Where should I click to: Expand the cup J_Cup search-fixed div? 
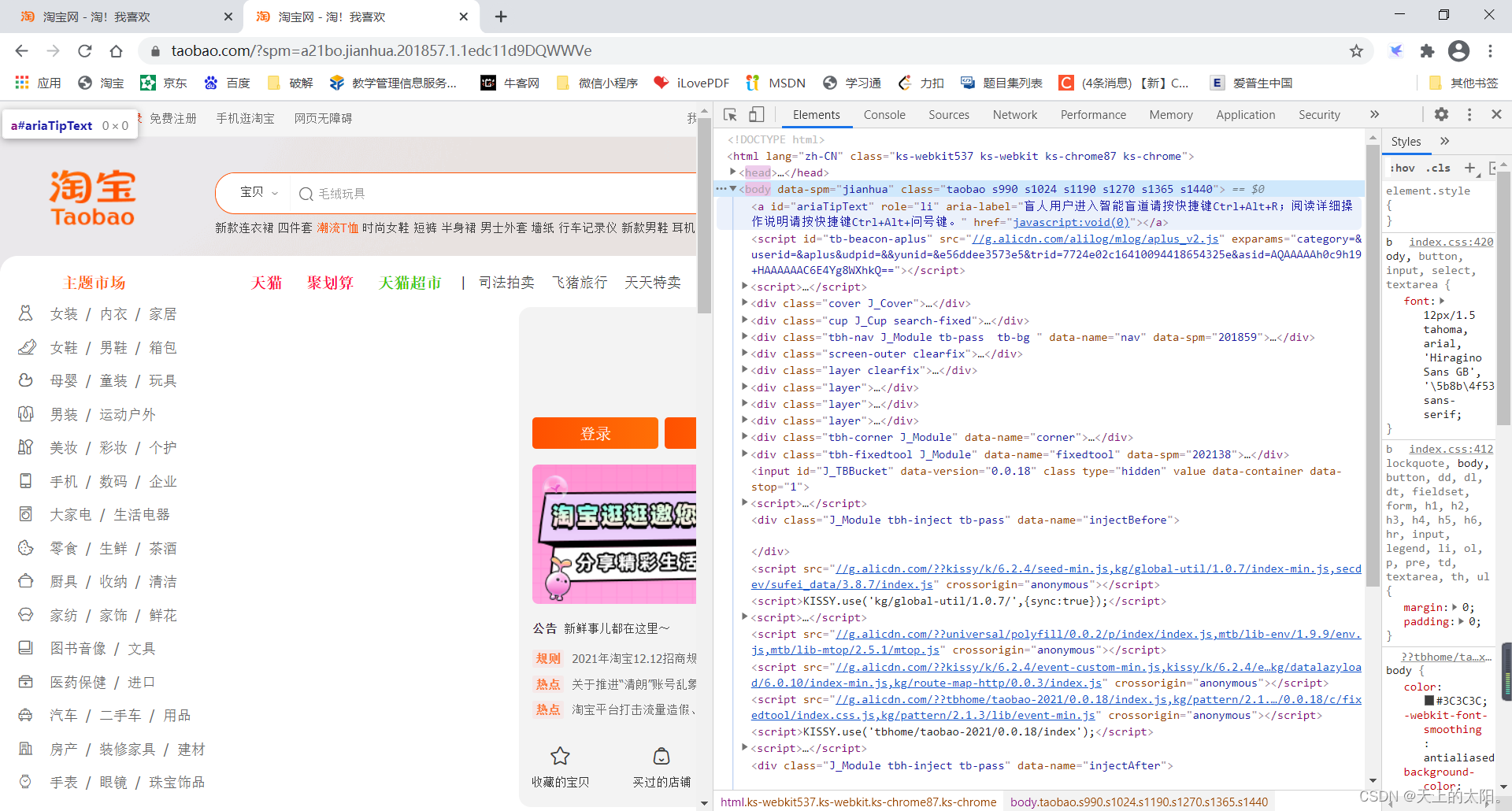(x=744, y=320)
